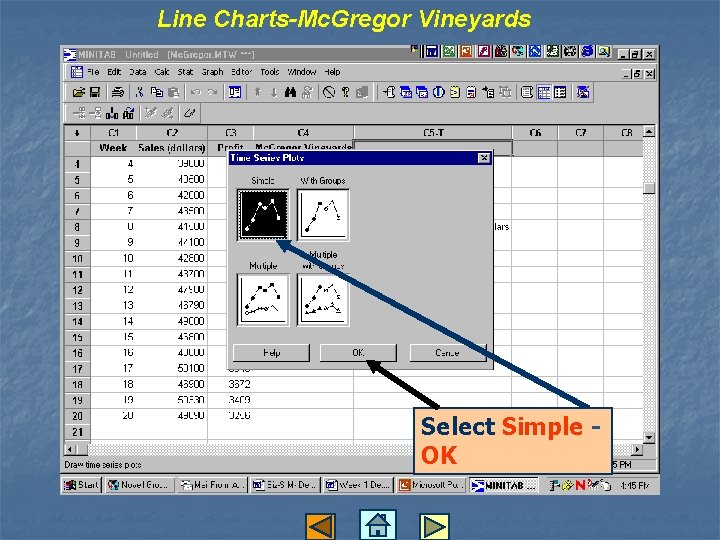The height and width of the screenshot is (540, 720).
Task: Click OK in Time Series Plots dialog
Action: (x=358, y=353)
